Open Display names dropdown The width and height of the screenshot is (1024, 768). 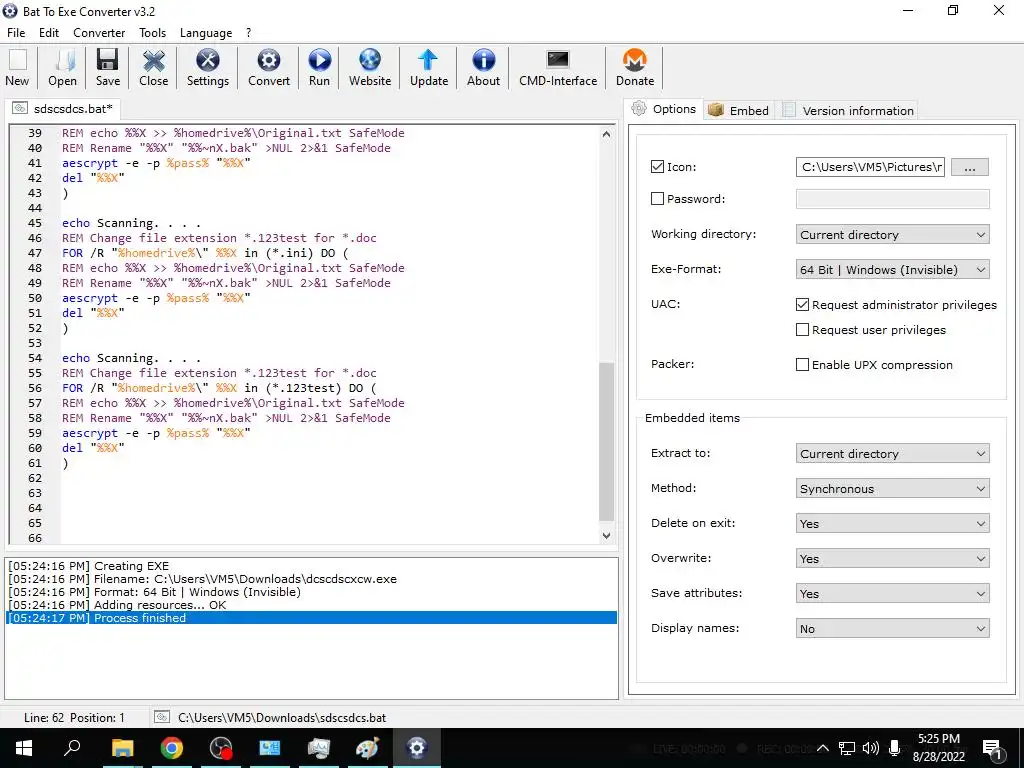pyautogui.click(x=892, y=629)
